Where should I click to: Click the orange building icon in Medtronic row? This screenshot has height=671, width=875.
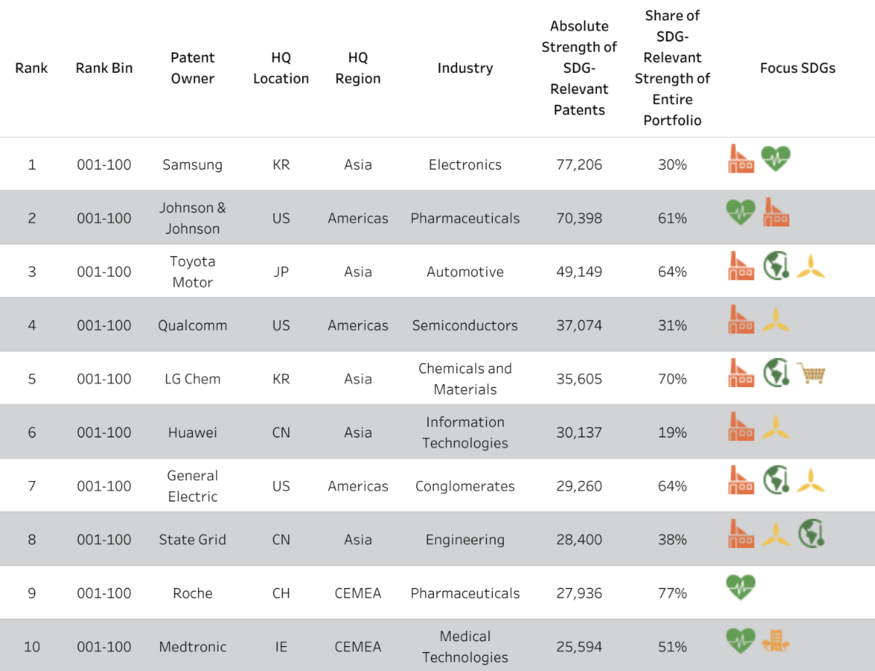[x=776, y=641]
